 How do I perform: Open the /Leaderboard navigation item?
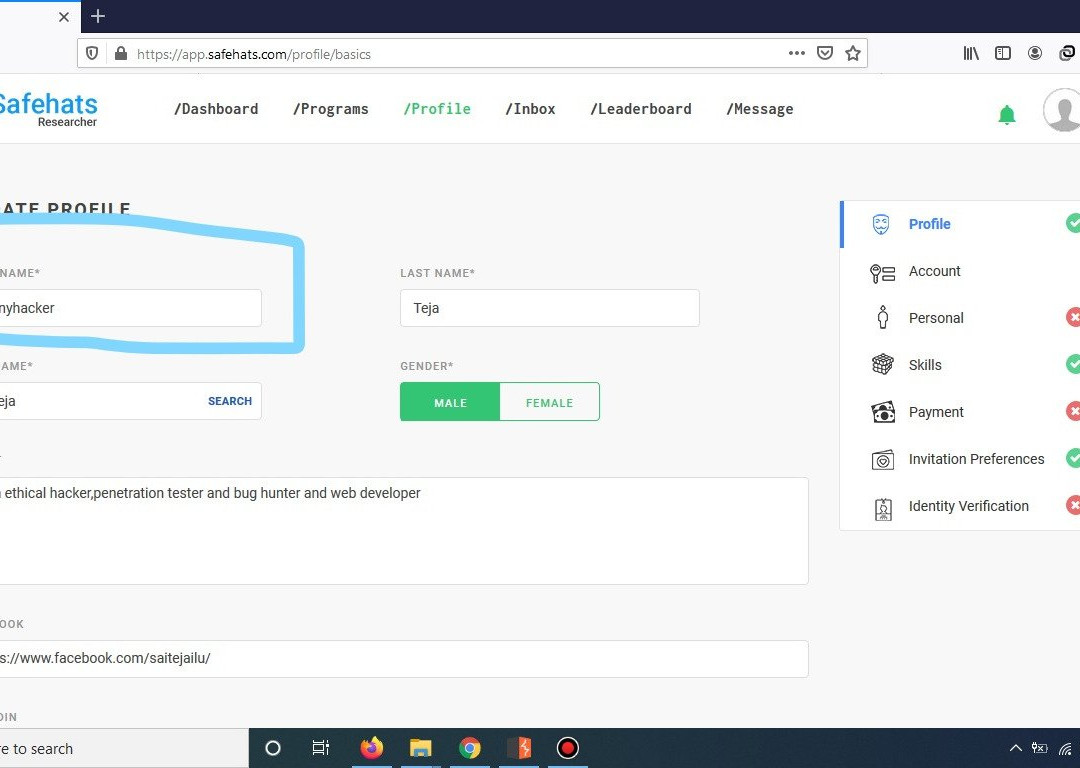(640, 109)
